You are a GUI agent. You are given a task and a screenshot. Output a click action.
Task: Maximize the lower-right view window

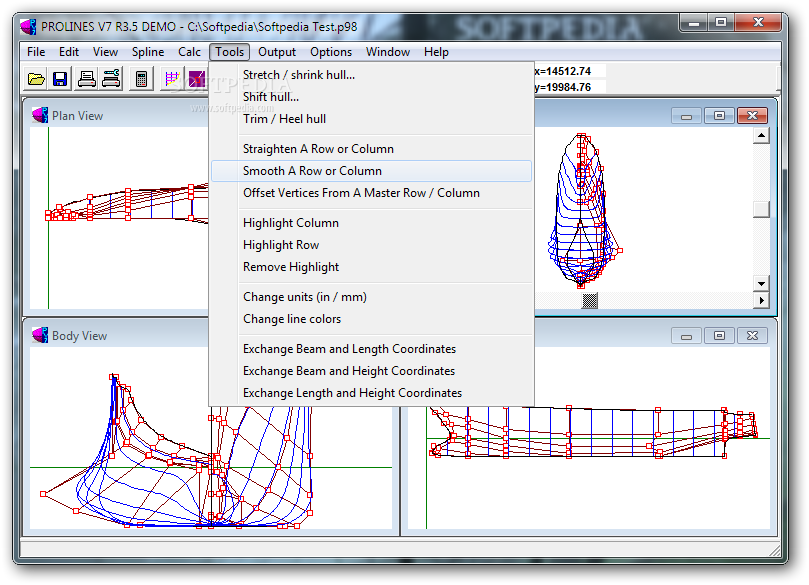click(719, 336)
